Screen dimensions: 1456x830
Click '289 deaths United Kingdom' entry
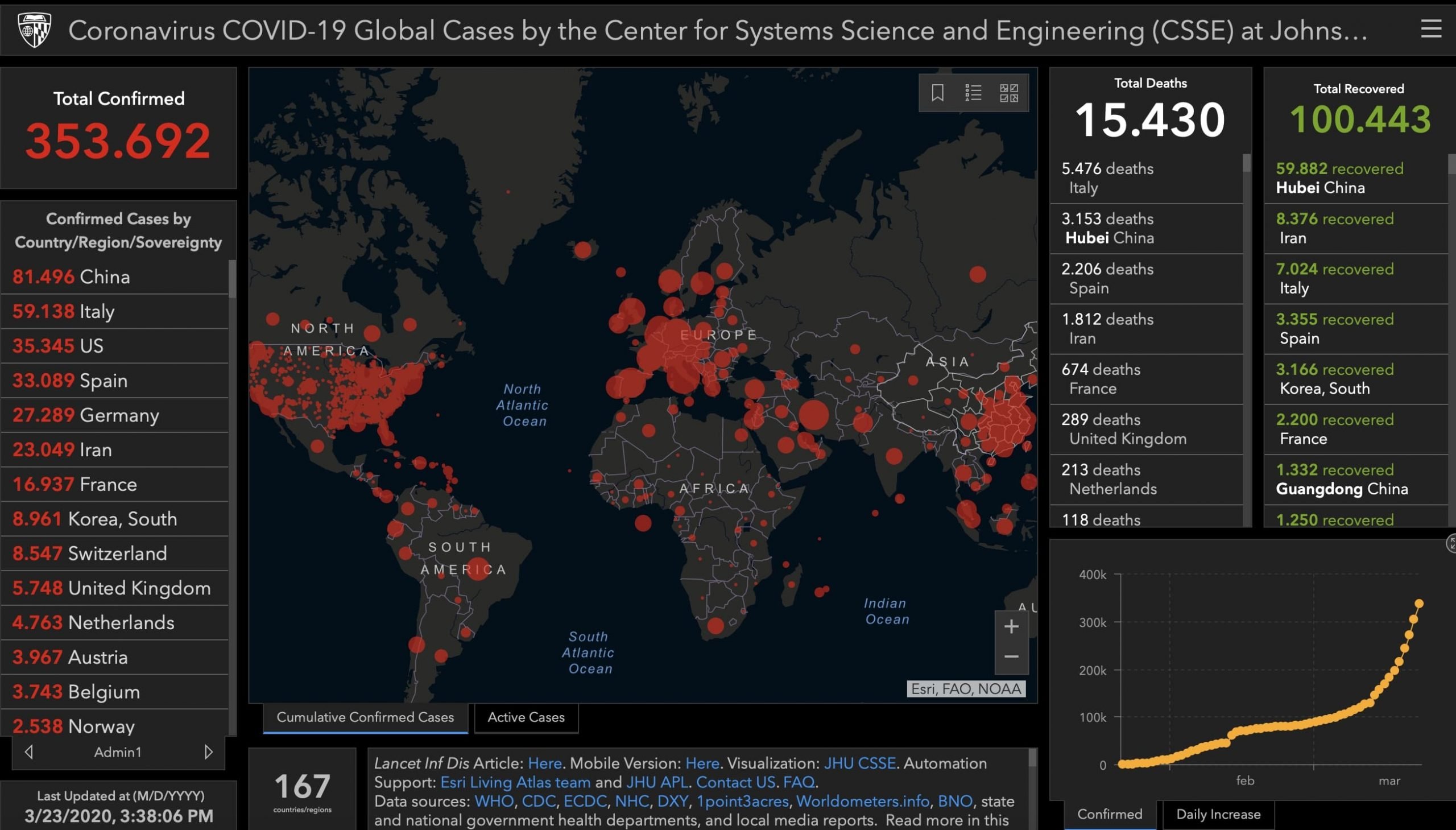(1146, 430)
